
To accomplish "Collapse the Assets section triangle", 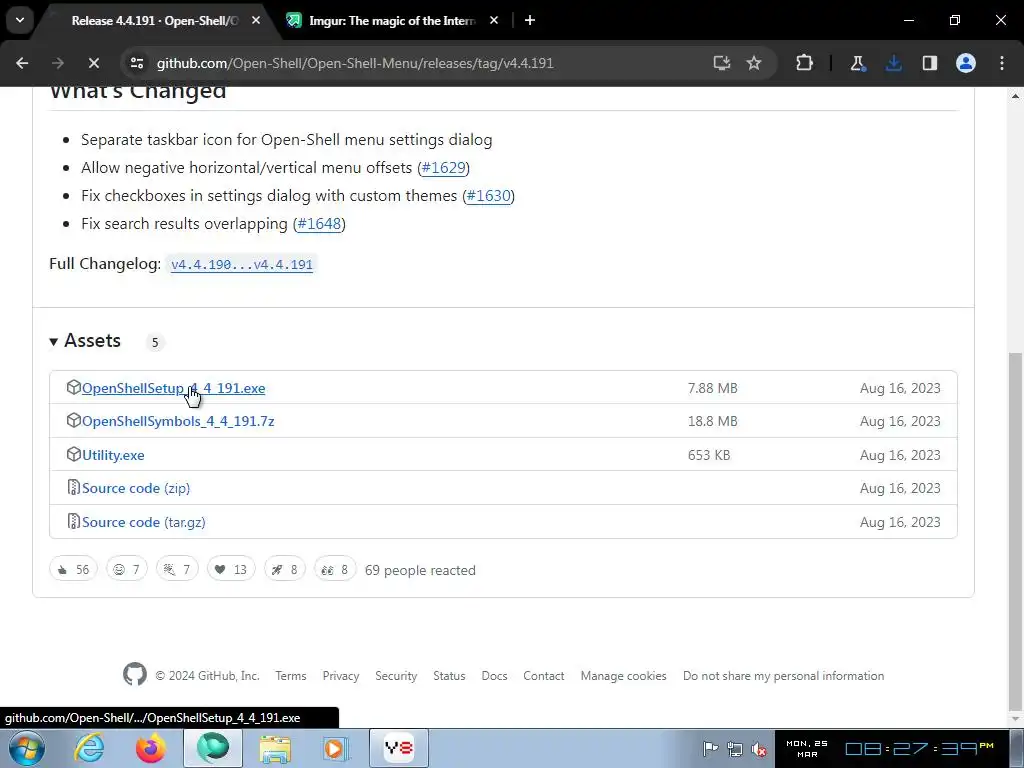I will point(54,342).
